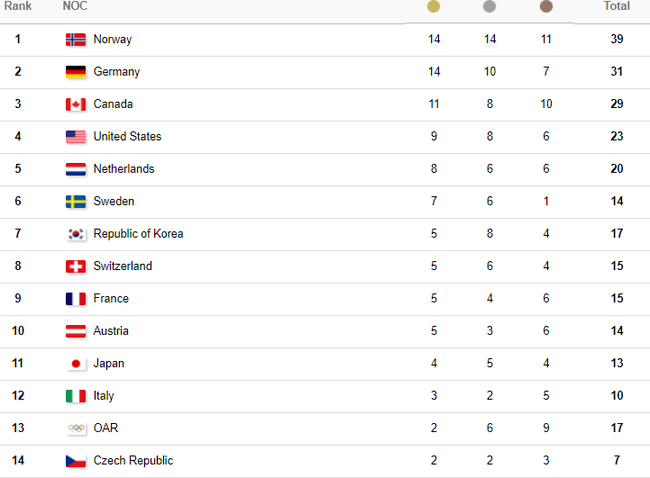
Task: Click the Norway flag icon
Action: (76, 40)
